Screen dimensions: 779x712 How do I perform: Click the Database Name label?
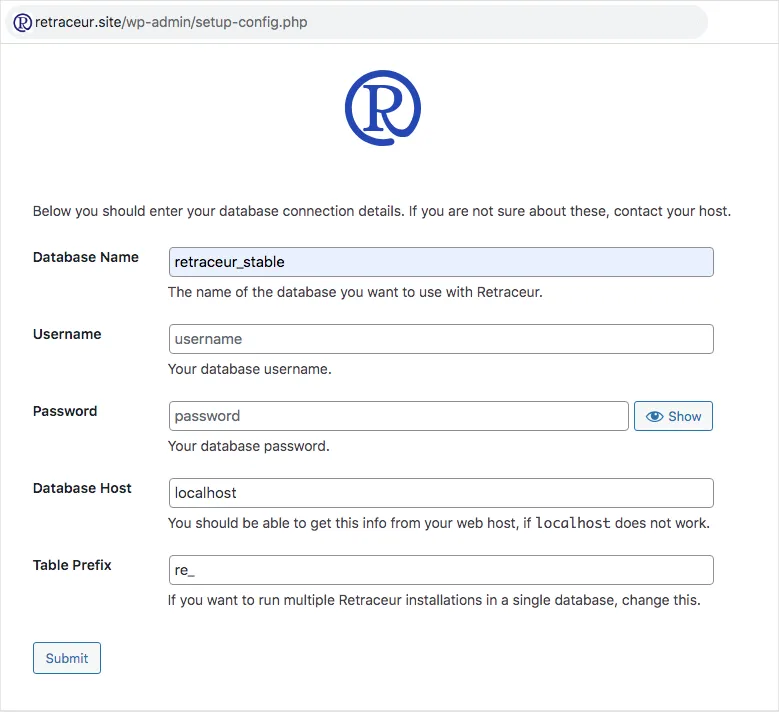(x=85, y=257)
